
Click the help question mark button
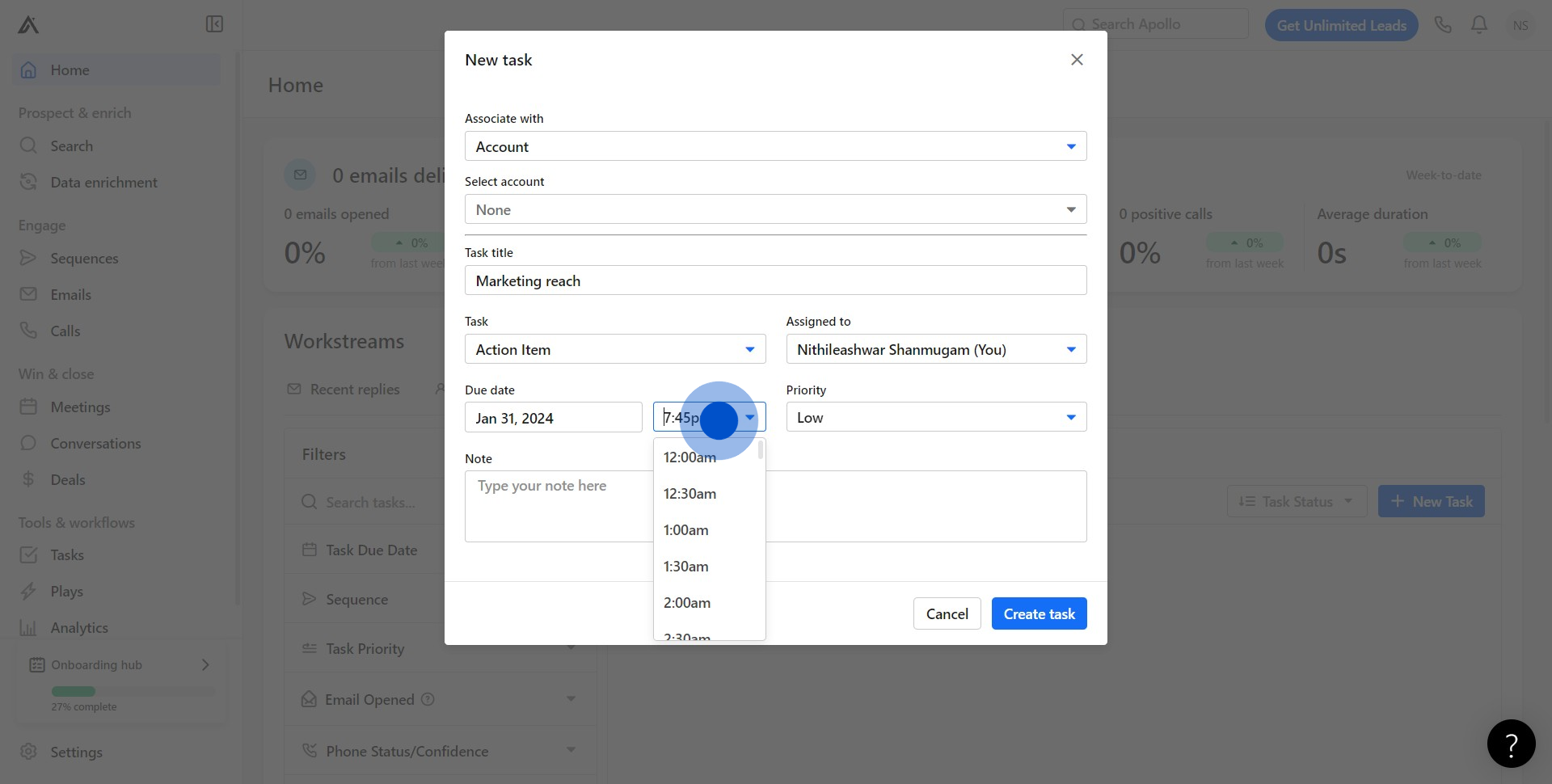pos(1511,744)
